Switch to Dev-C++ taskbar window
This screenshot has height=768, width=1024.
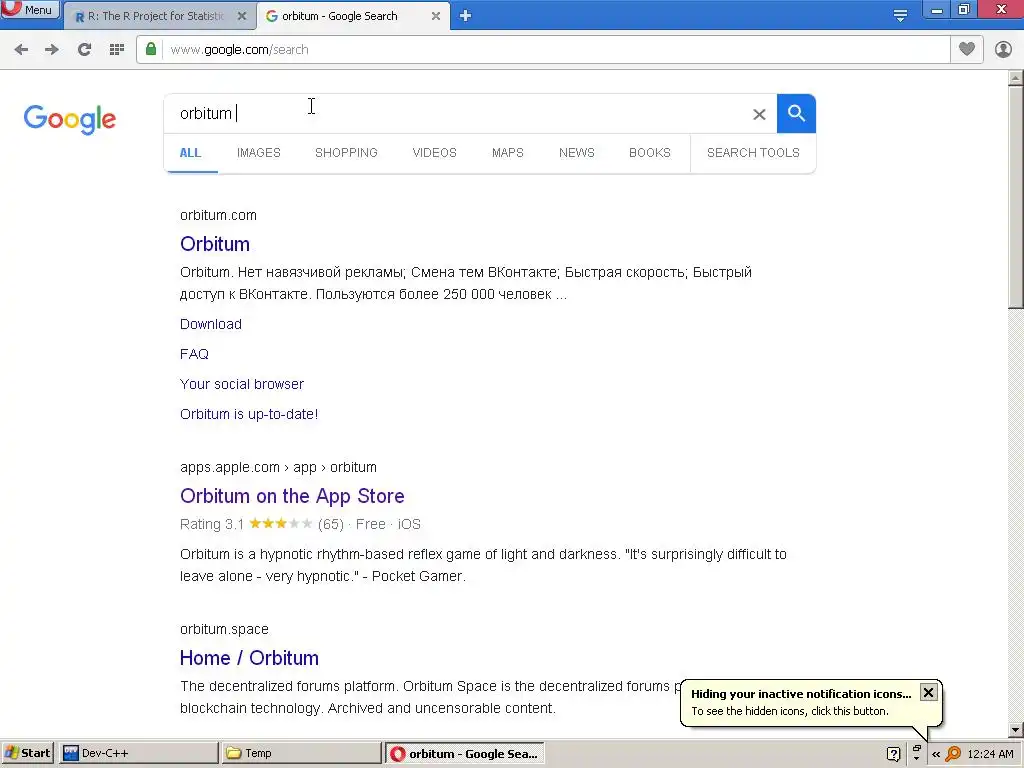[x=138, y=753]
